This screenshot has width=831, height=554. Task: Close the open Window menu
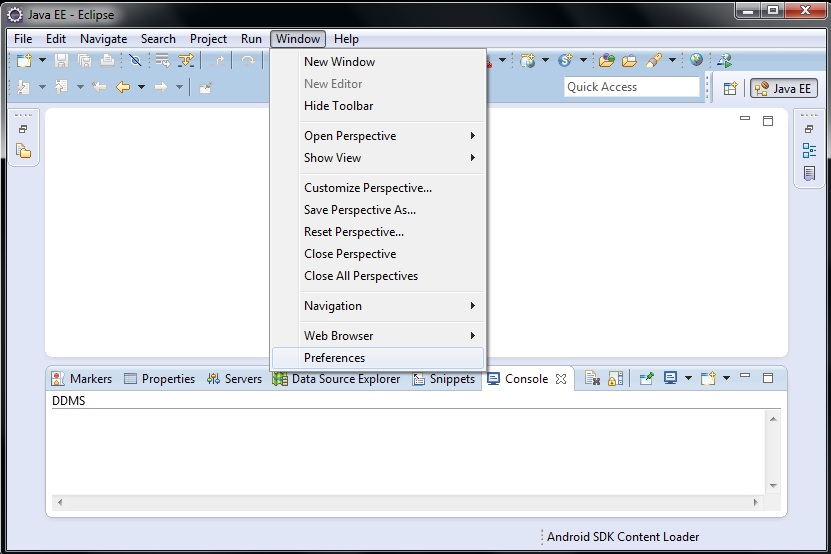coord(298,39)
